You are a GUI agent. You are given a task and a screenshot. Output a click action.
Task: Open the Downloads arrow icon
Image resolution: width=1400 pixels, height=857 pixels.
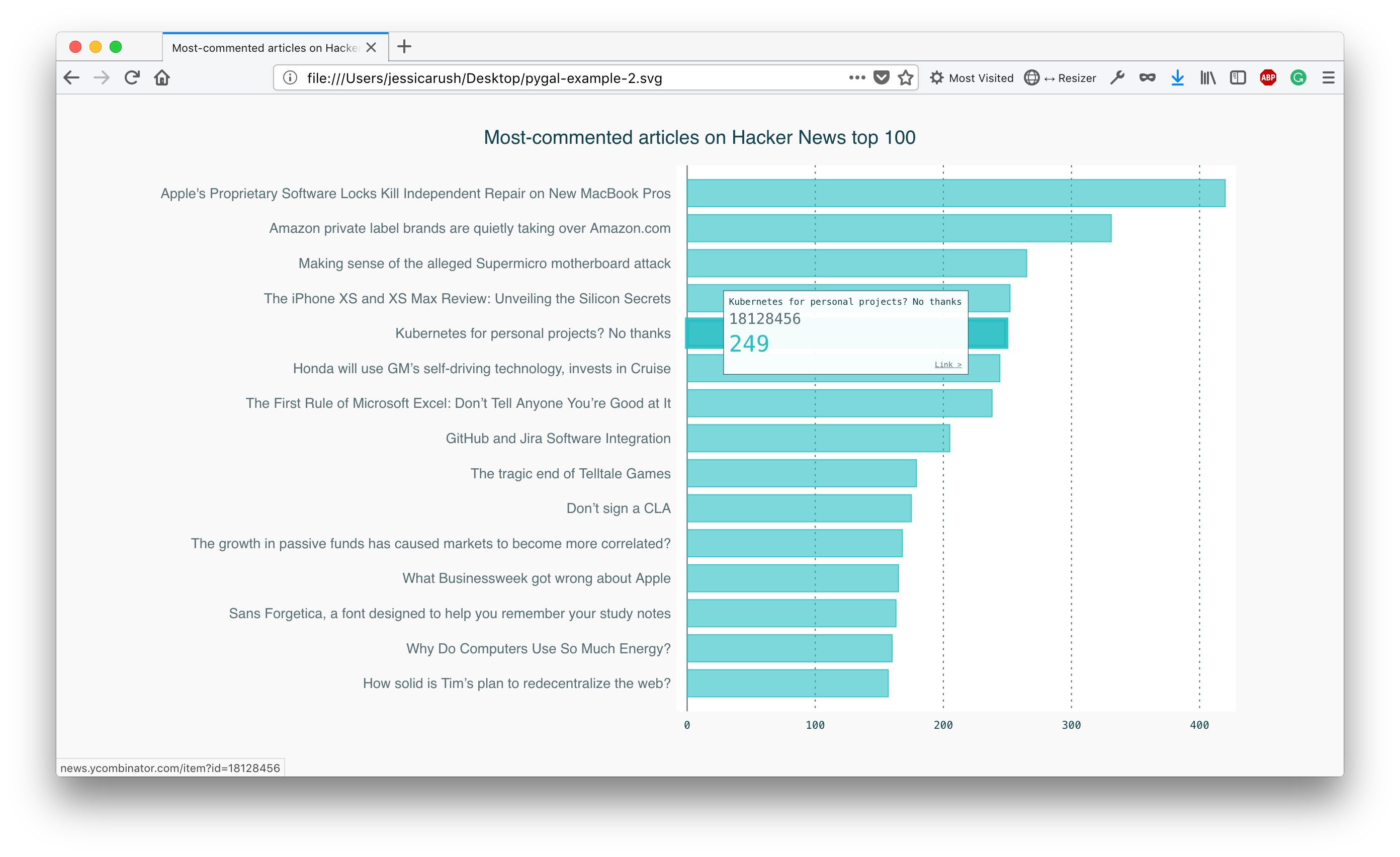1177,78
